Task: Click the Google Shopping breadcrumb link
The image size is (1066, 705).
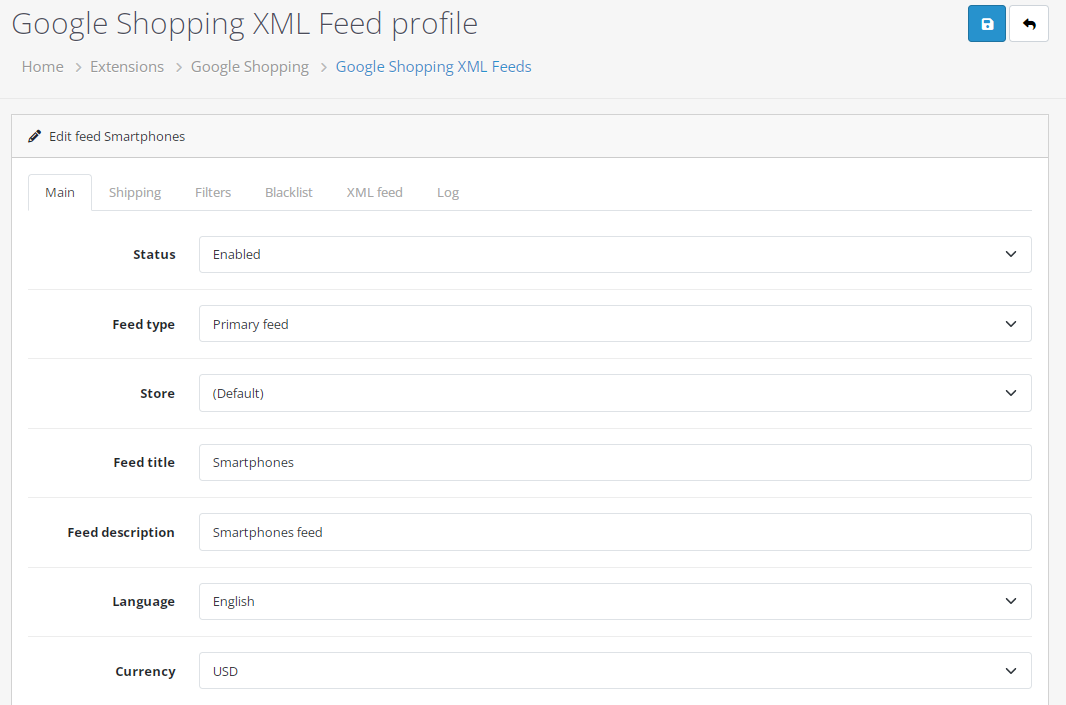Action: click(x=250, y=67)
